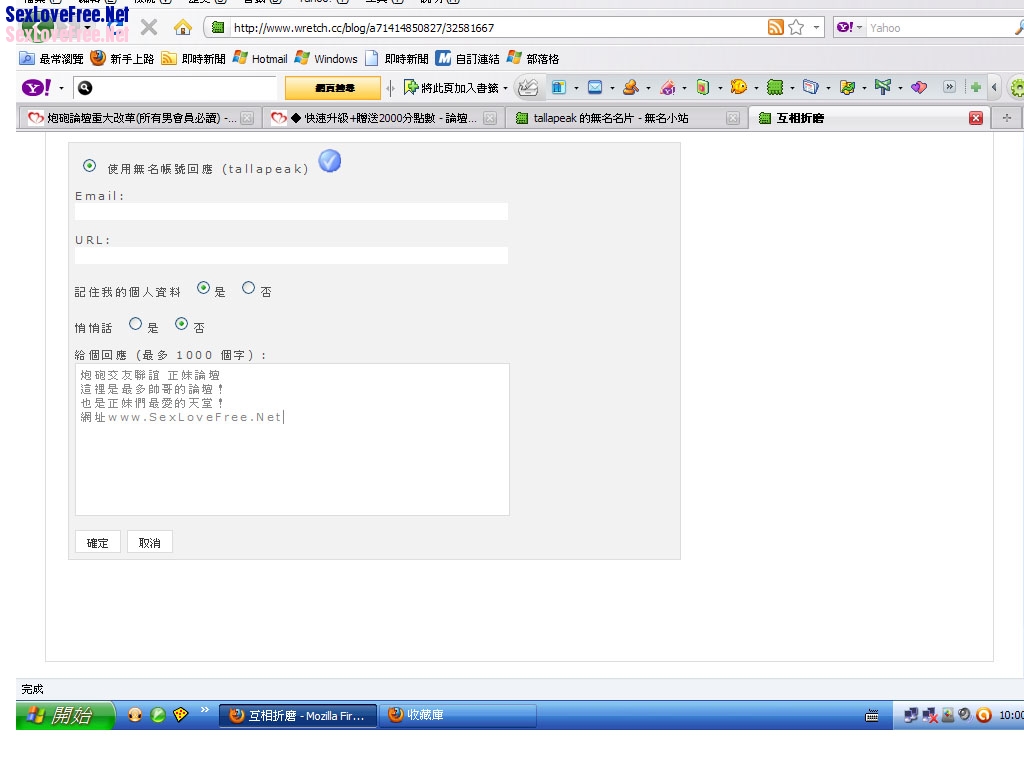
Task: Click the RSS feed icon in address bar
Action: click(776, 27)
